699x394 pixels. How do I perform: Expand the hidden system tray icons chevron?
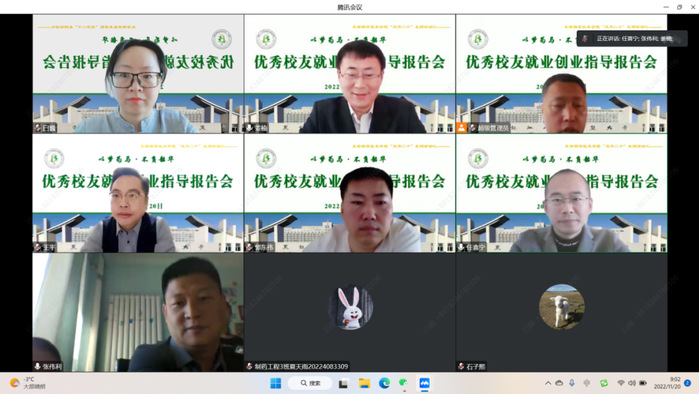point(548,383)
